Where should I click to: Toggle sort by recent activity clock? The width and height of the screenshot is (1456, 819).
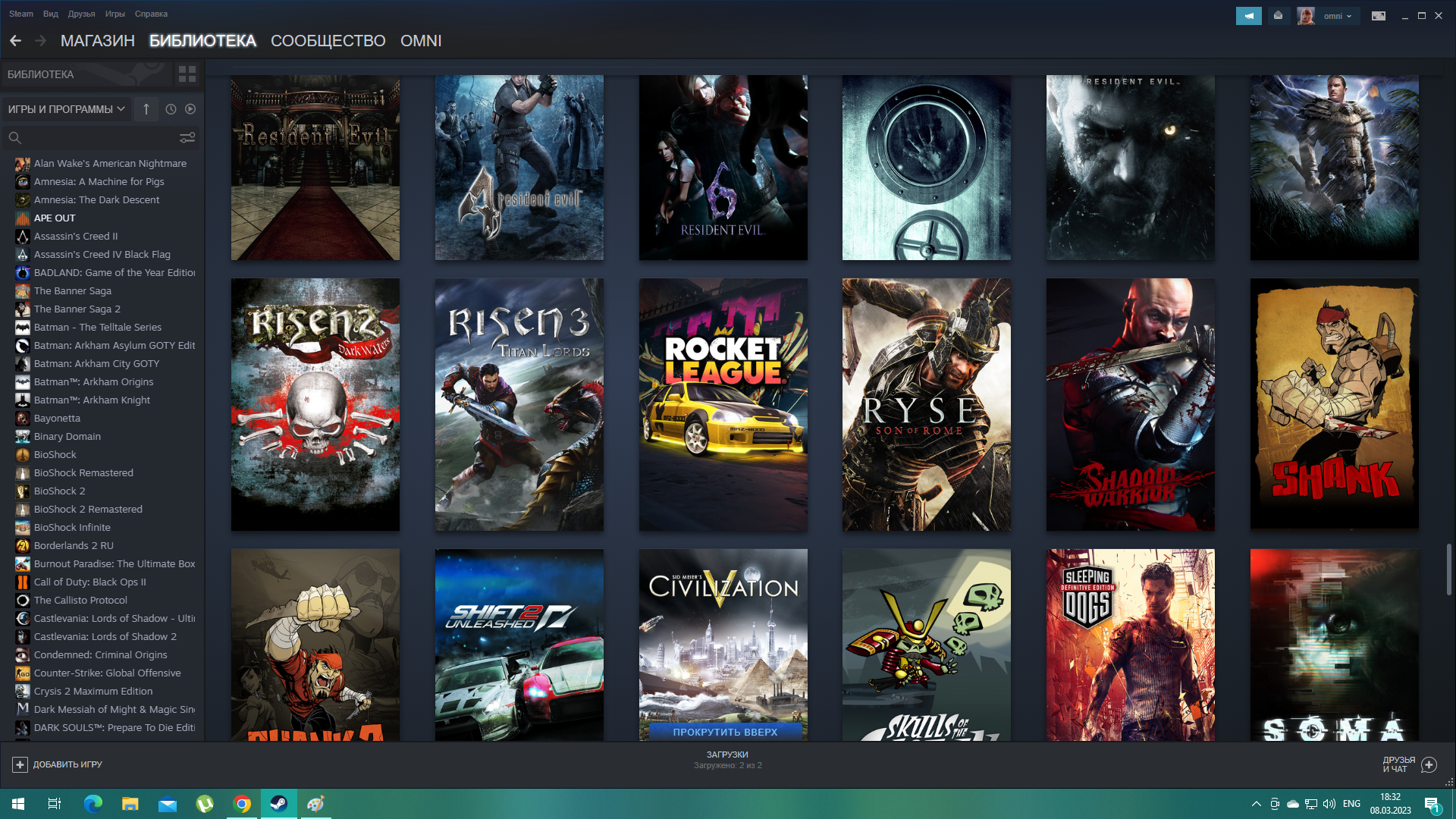coord(171,109)
